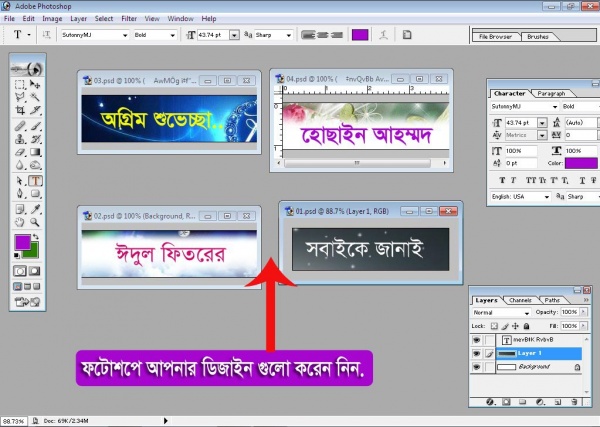The image size is (600, 427).
Task: Open layer blend mode Normal dropdown
Action: pos(527,313)
